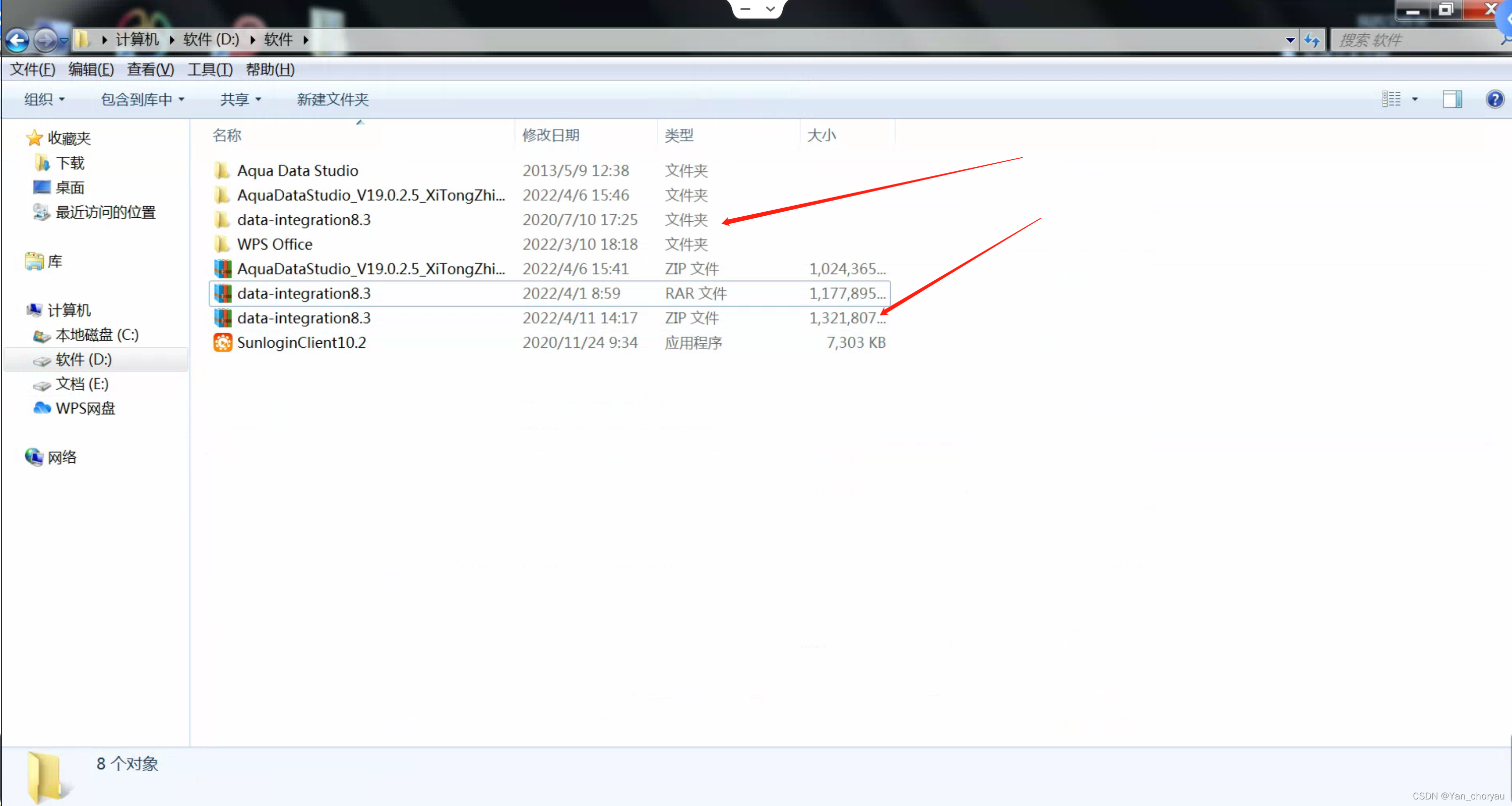Open the address bar history dropdown arrow
Screen dimensions: 1512x806
[x=1290, y=40]
